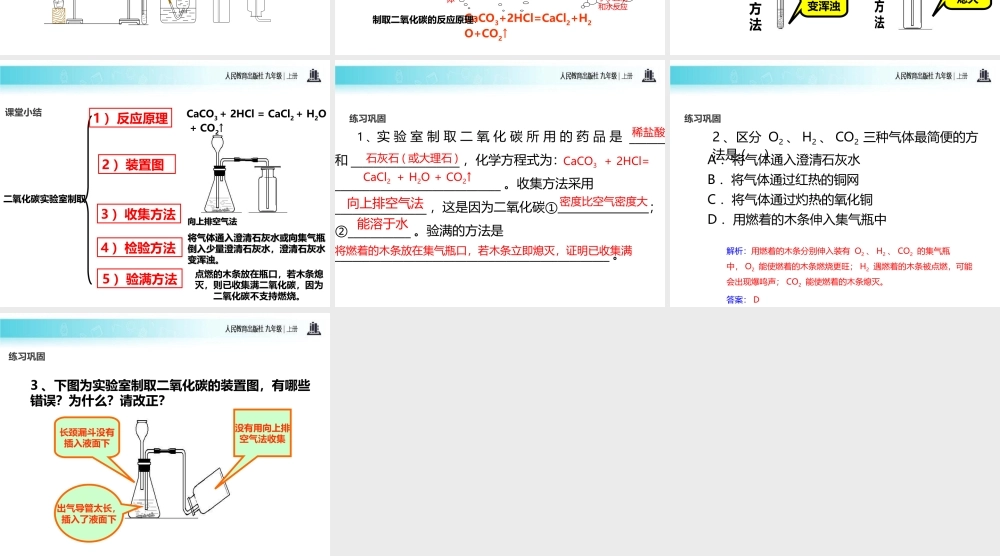Click the red box '5）验满方法'
Image resolution: width=1000 pixels, height=556 pixels.
(140, 279)
